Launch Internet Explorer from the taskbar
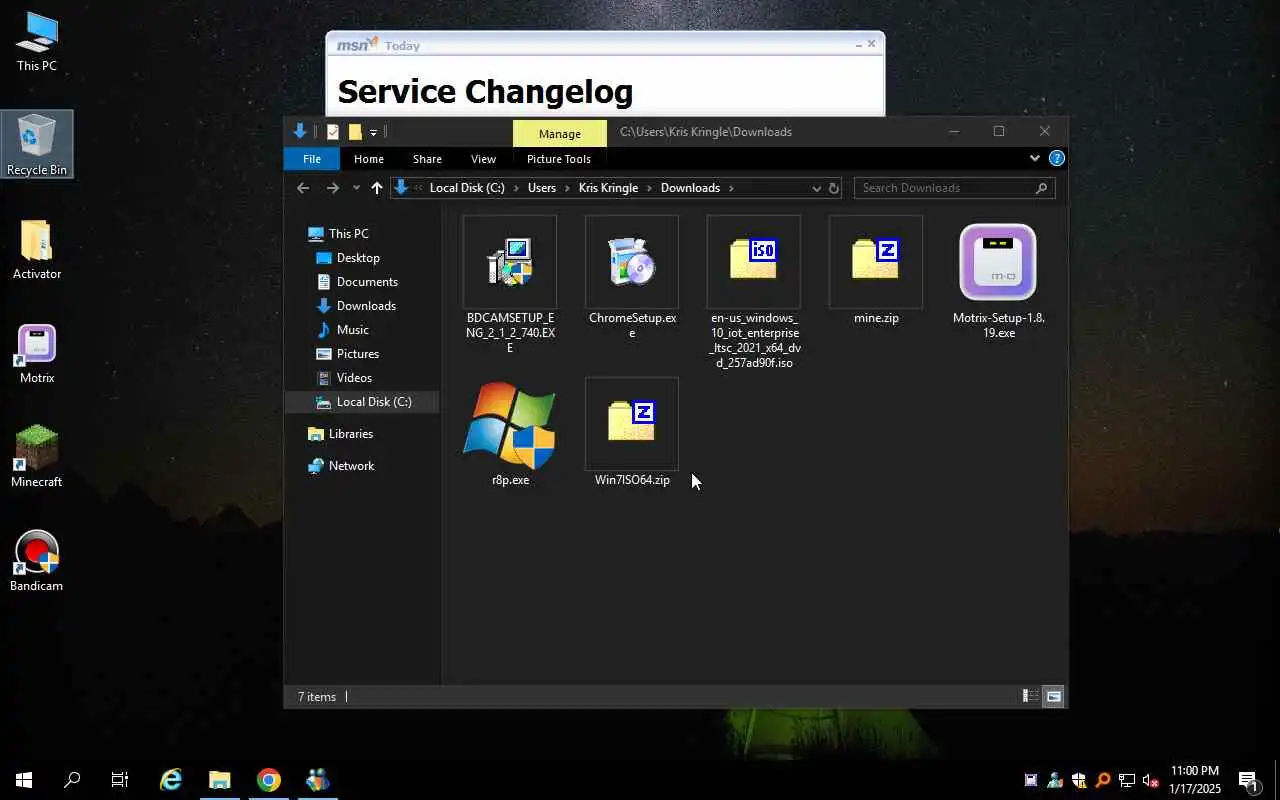1280x800 pixels. tap(171, 780)
